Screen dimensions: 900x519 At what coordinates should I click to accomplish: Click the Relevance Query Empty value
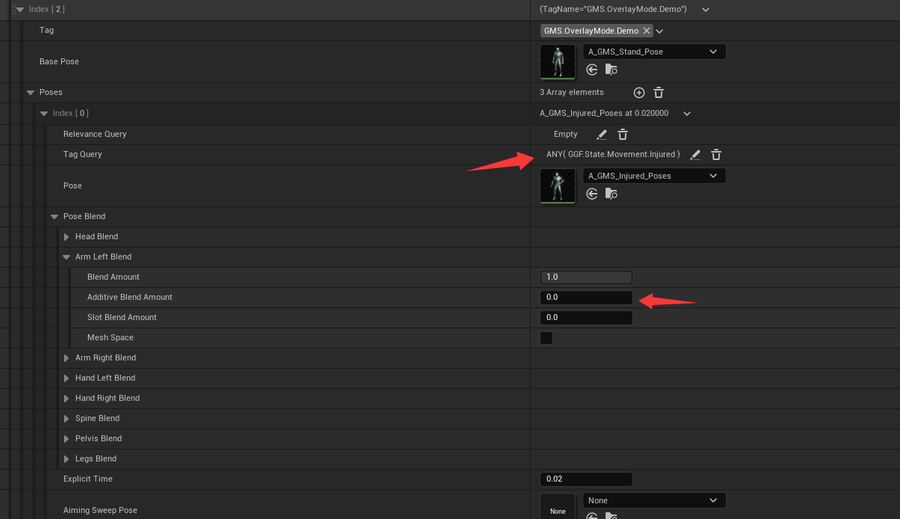(x=565, y=134)
